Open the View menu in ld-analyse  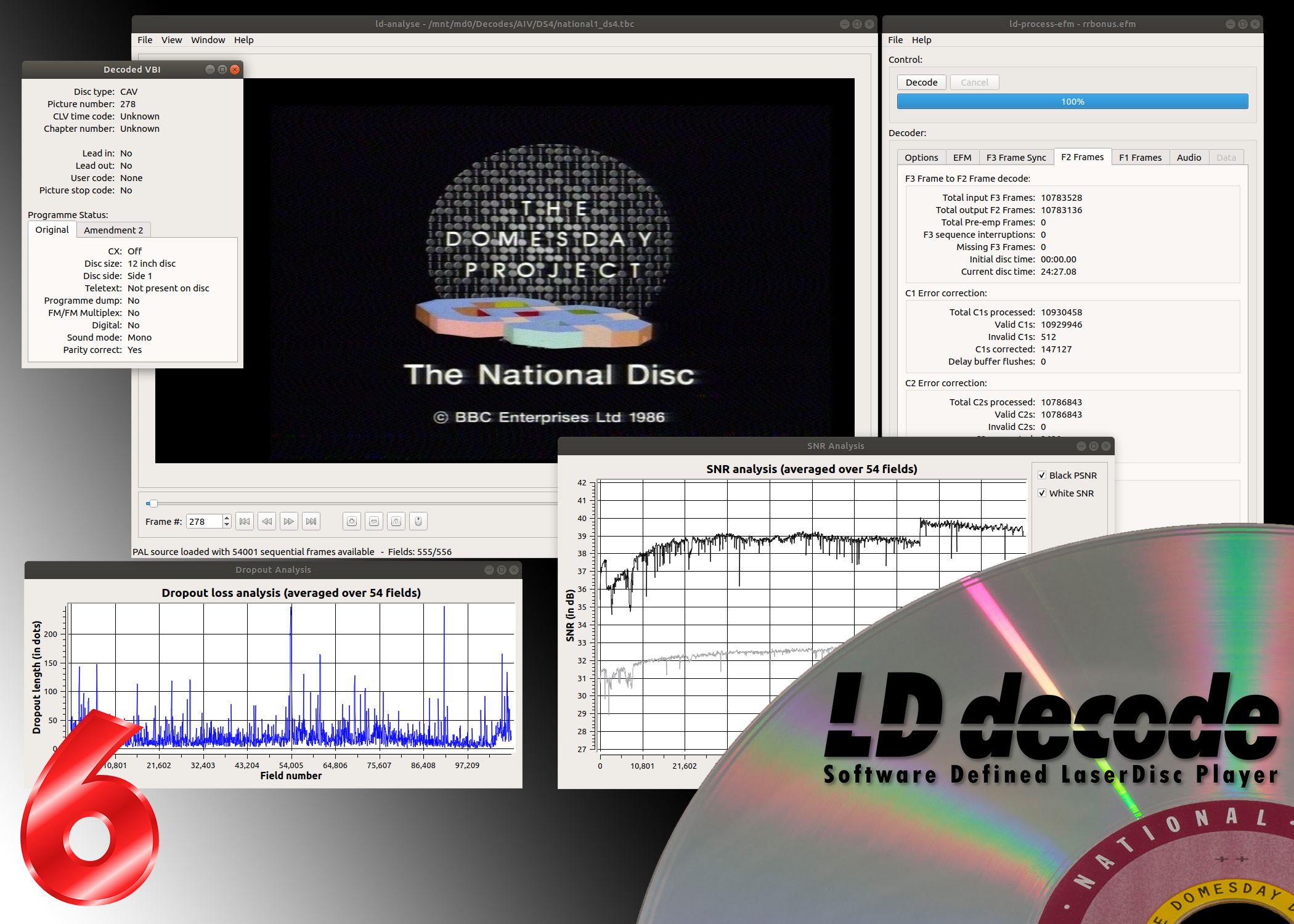(x=171, y=40)
